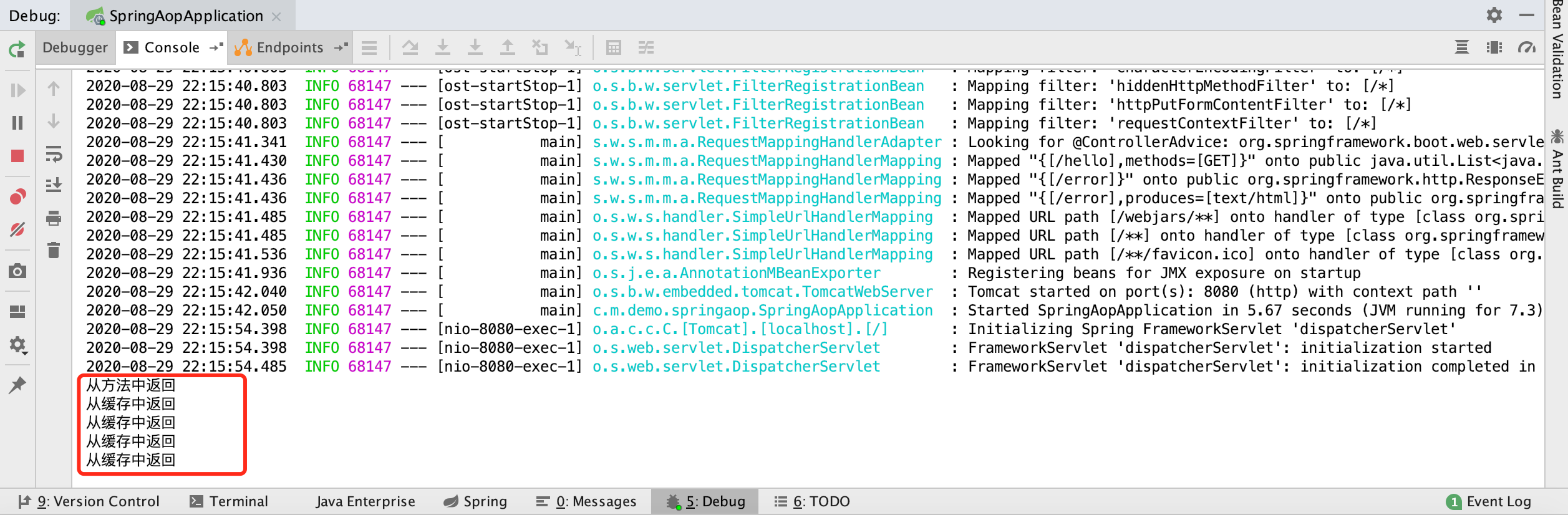This screenshot has width=1568, height=515.
Task: Toggle scroll to end of console
Action: click(x=54, y=185)
